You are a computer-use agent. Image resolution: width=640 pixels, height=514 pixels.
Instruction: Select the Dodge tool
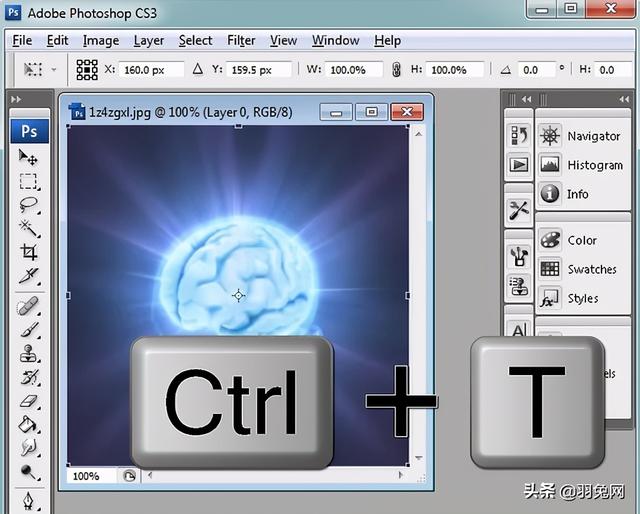pyautogui.click(x=29, y=472)
